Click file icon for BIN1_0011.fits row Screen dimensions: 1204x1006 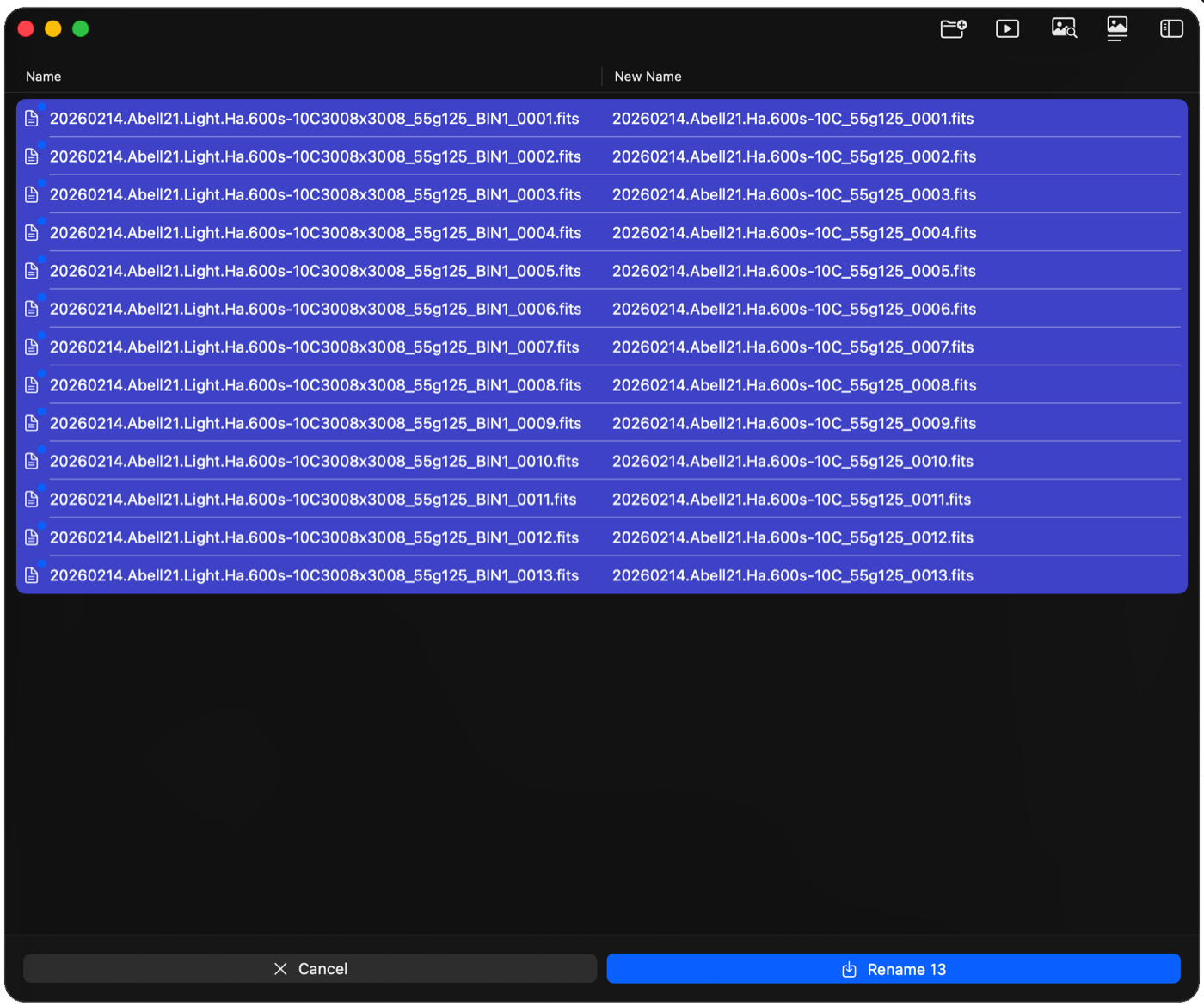coord(32,500)
